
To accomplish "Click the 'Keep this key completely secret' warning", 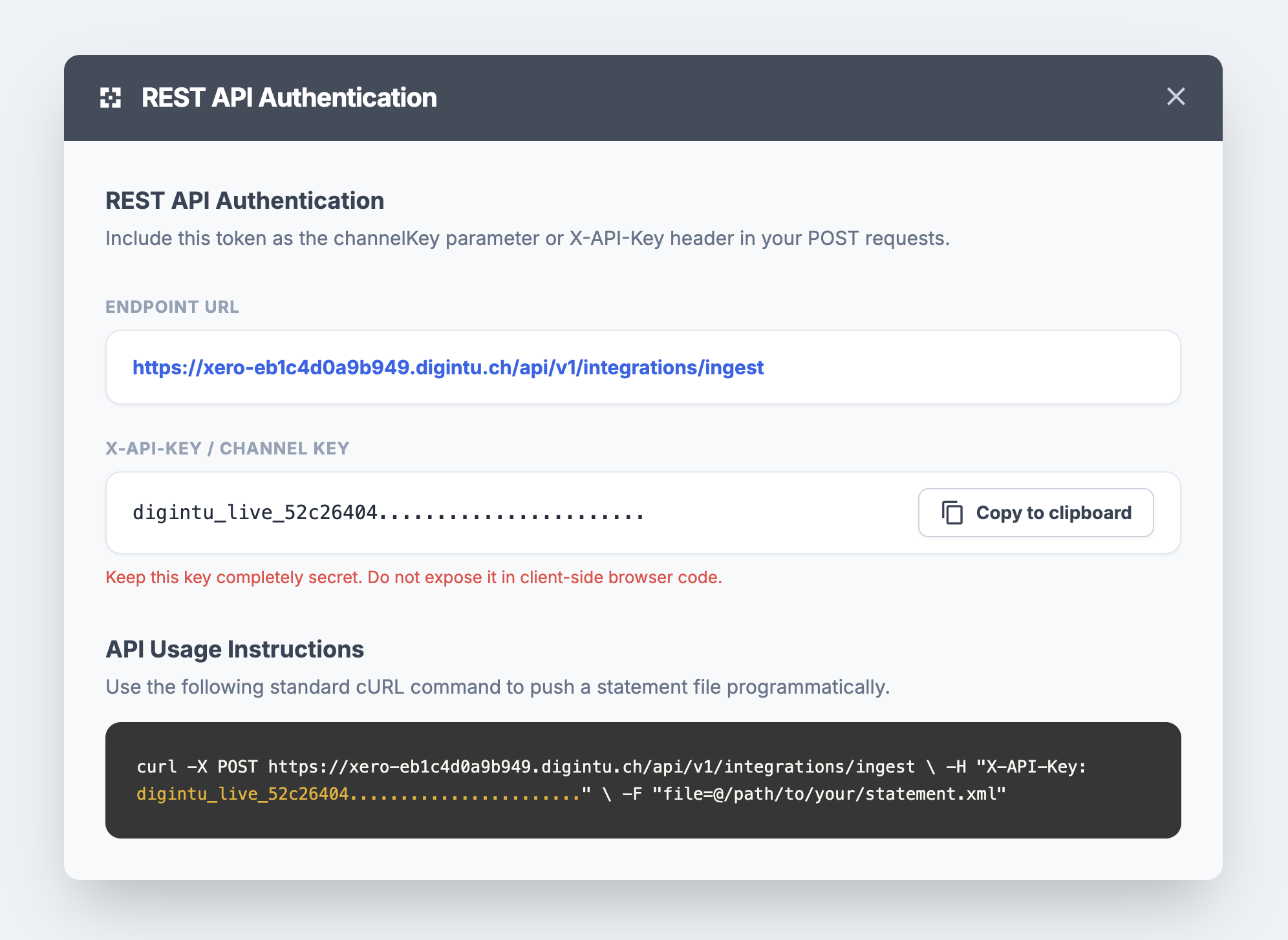I will tap(414, 577).
